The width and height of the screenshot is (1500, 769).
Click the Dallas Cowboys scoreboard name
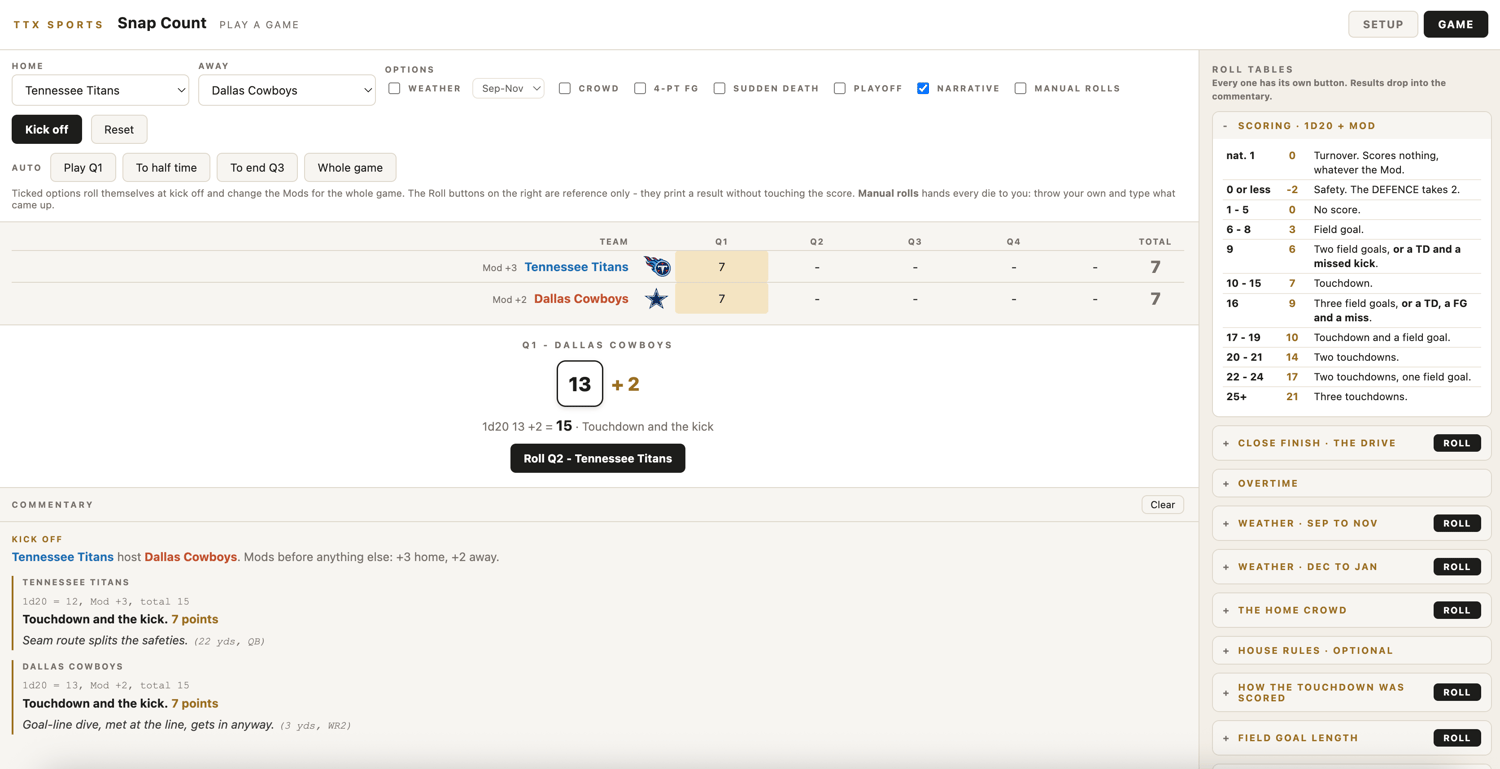[581, 299]
